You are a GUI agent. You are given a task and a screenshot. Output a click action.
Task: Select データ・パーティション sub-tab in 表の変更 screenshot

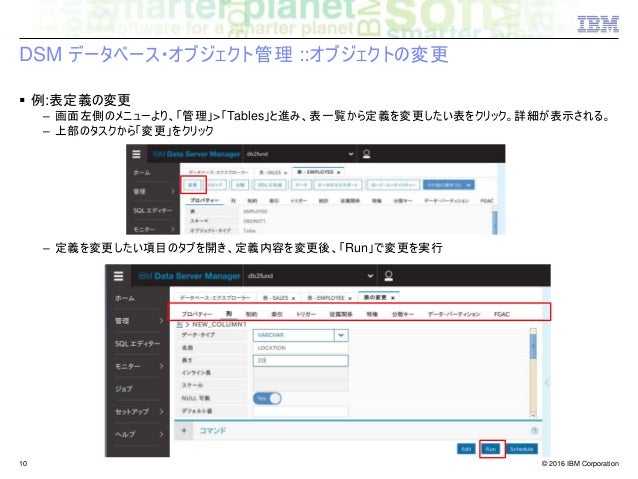(x=454, y=314)
